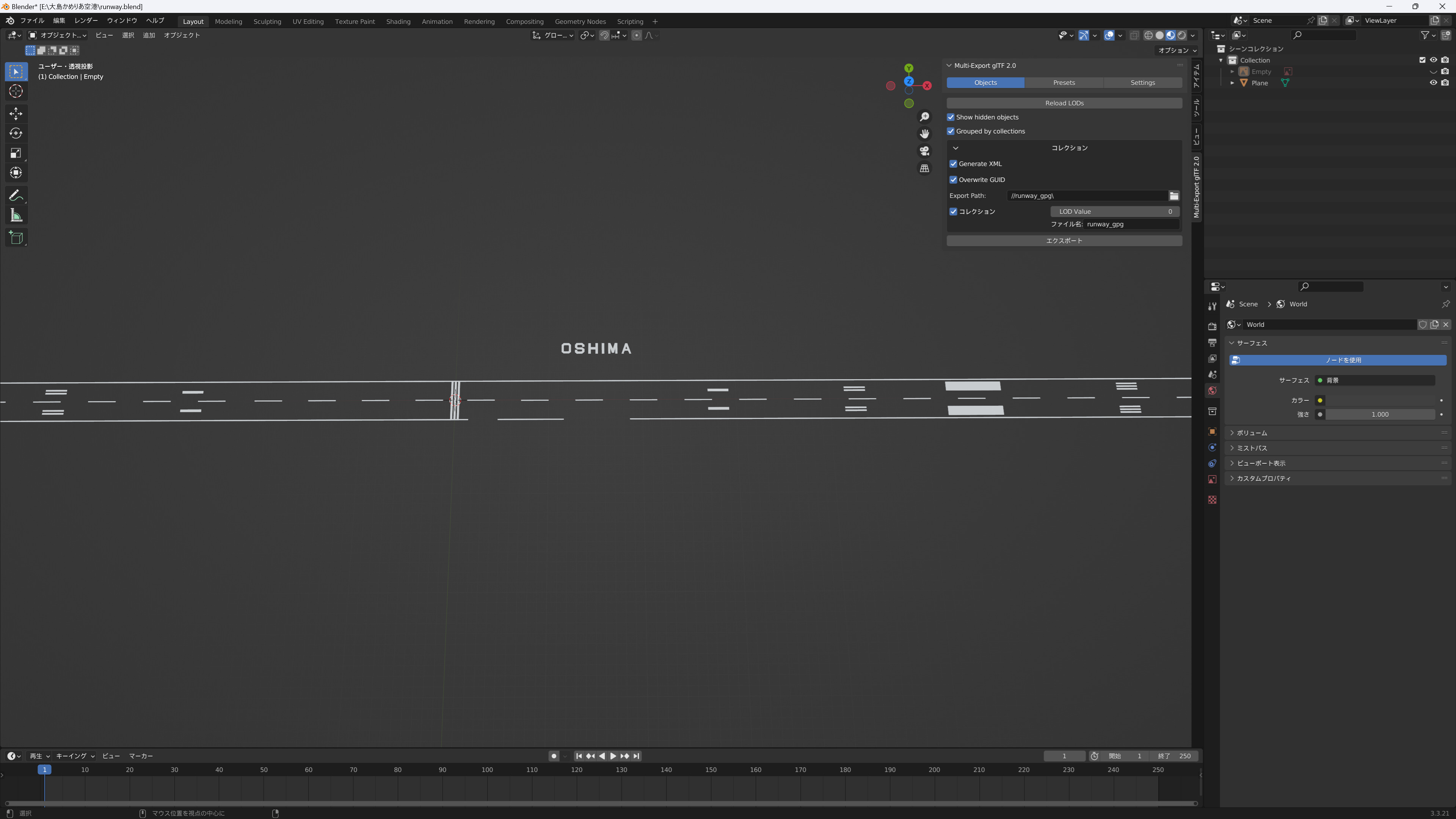Image resolution: width=1456 pixels, height=819 pixels.
Task: Uncheck Show hidden objects
Action: click(951, 117)
